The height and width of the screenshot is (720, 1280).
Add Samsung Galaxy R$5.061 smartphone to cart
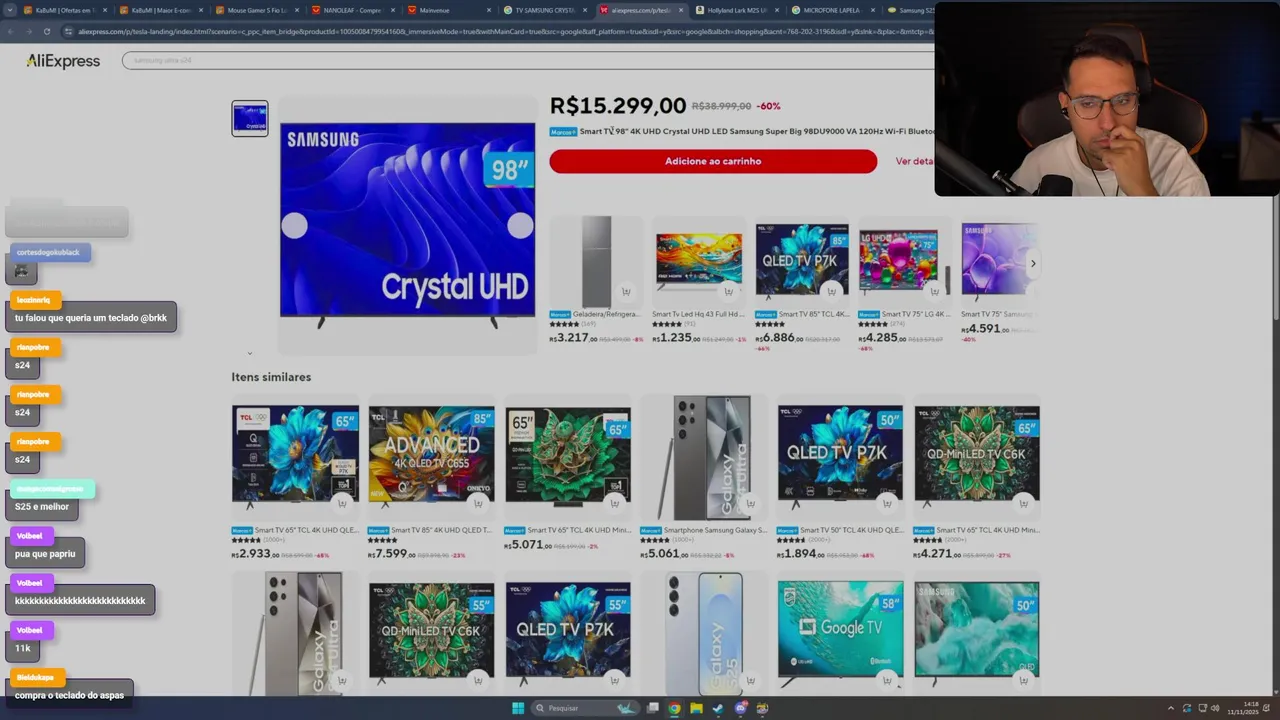(x=751, y=504)
